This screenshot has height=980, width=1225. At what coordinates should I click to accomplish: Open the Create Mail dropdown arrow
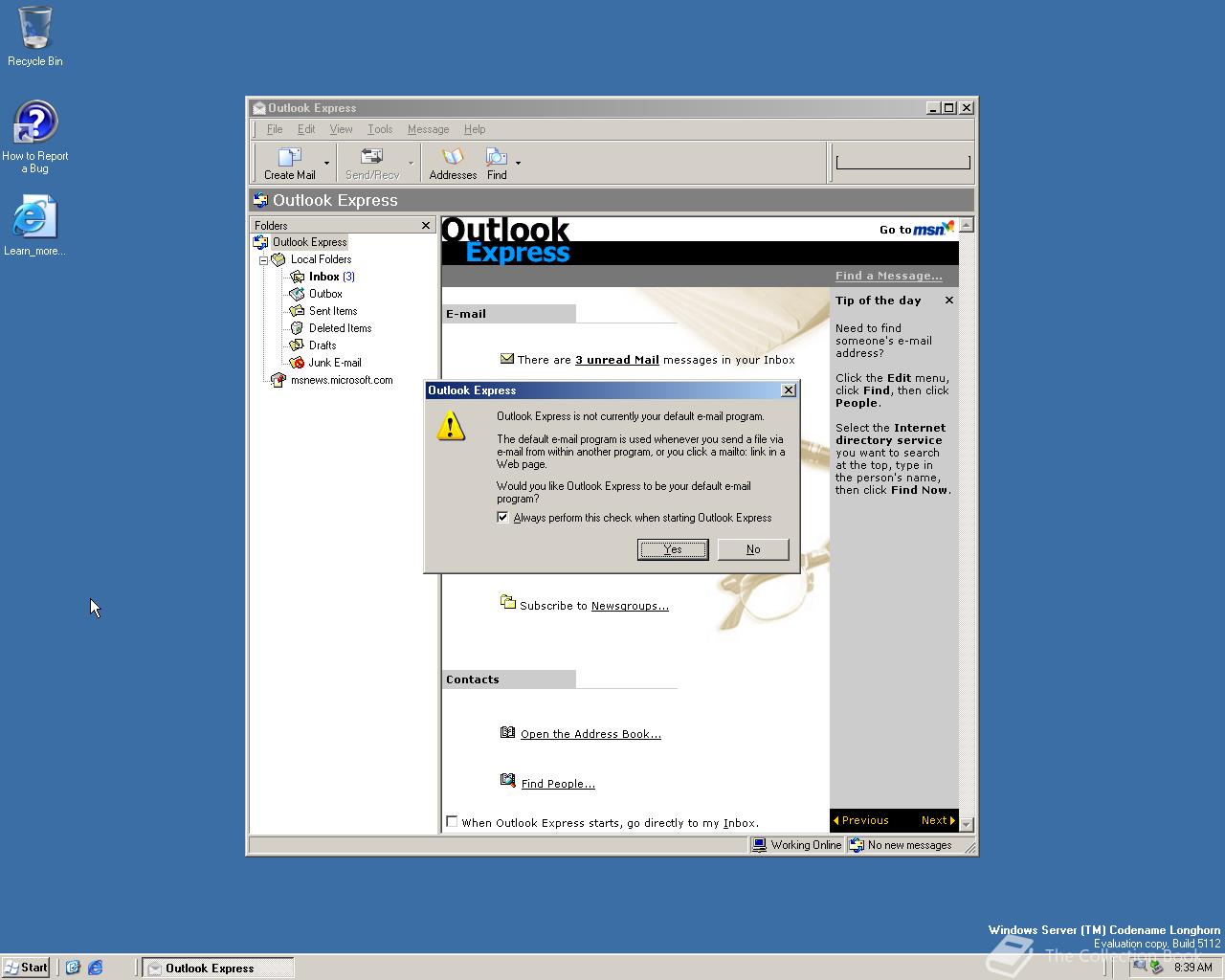tap(326, 164)
